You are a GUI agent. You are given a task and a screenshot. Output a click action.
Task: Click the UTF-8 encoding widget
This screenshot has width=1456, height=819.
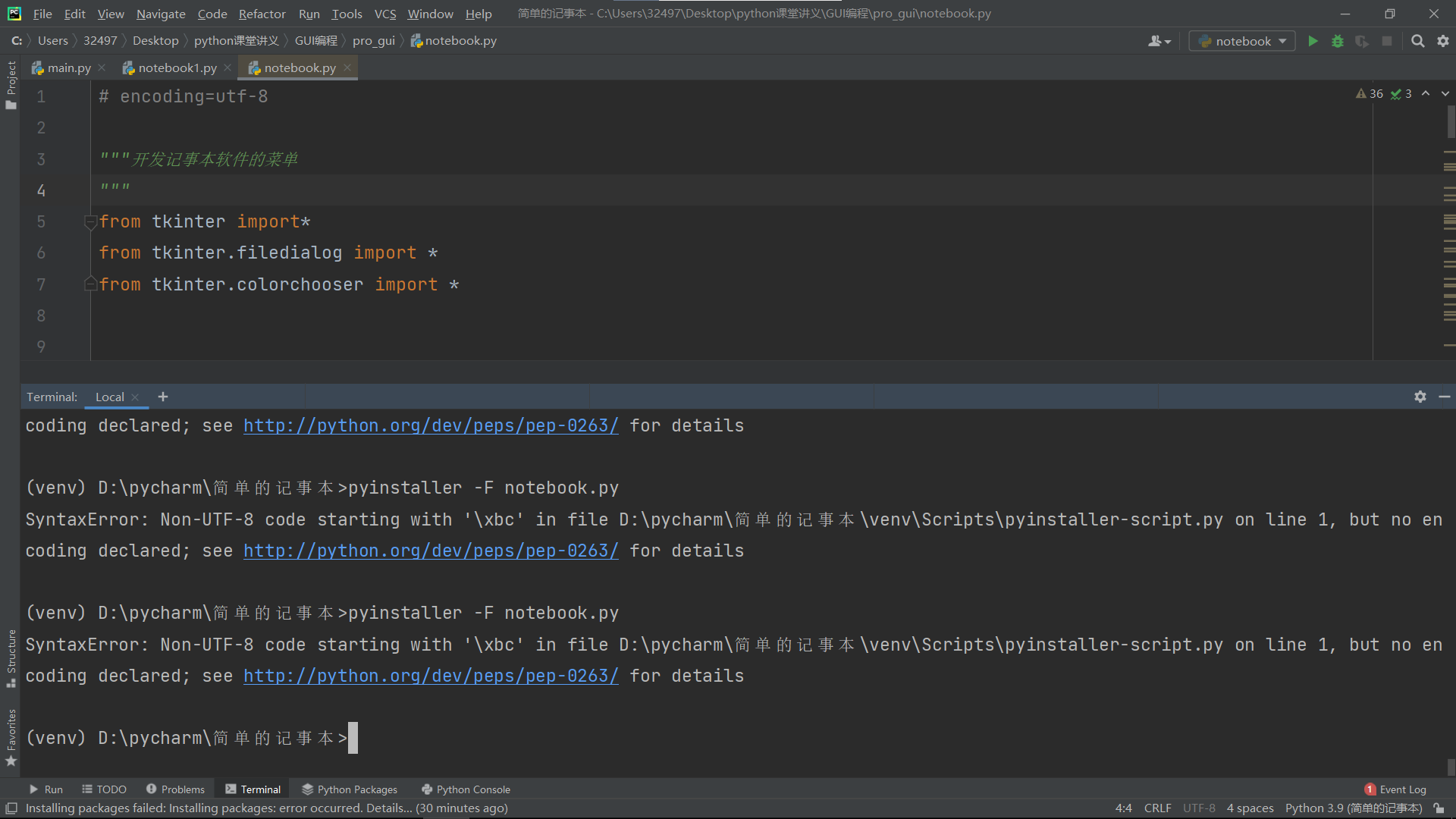click(x=1199, y=808)
